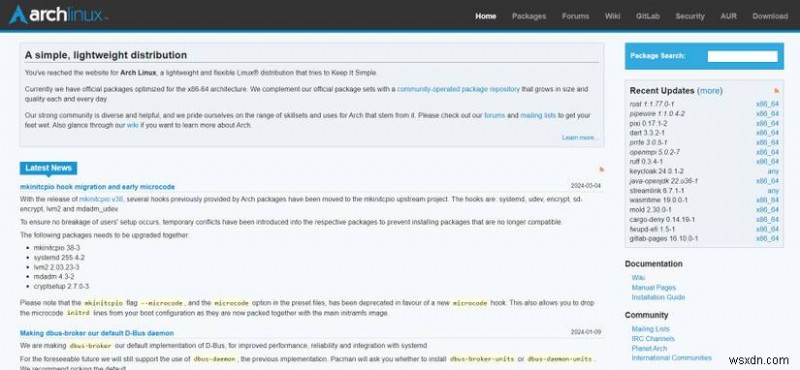Open the mailing lists link in intro
The width and height of the screenshot is (800, 370).
[x=538, y=115]
